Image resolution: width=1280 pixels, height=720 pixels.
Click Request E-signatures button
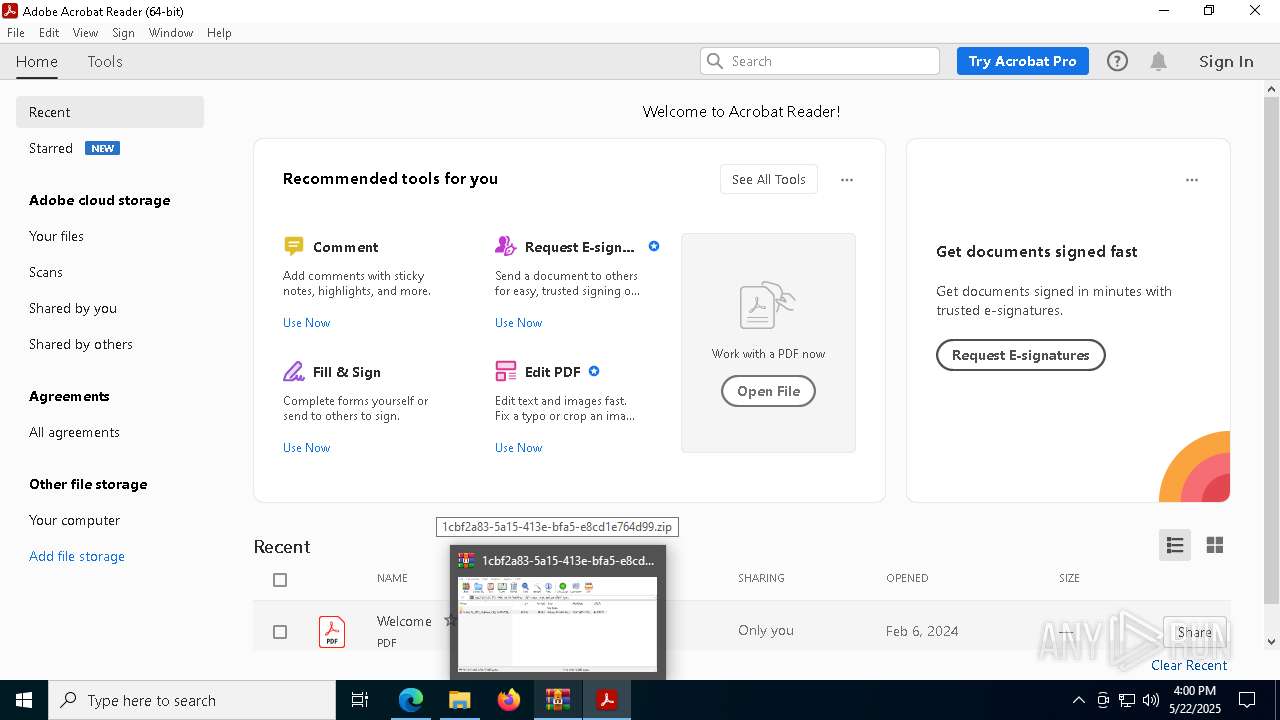tap(1020, 355)
